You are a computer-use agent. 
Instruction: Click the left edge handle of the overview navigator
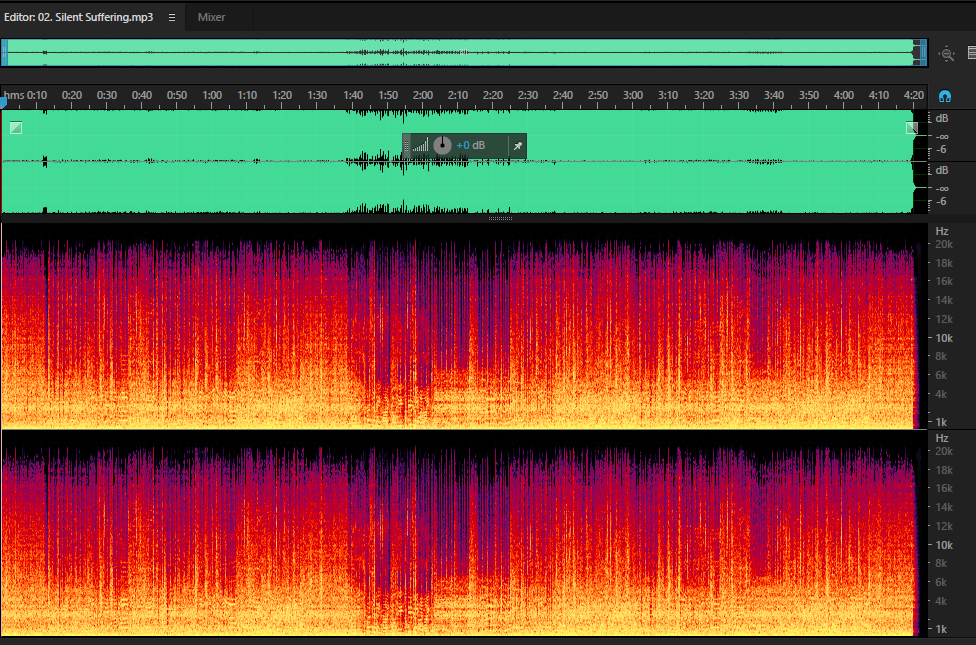(4, 53)
